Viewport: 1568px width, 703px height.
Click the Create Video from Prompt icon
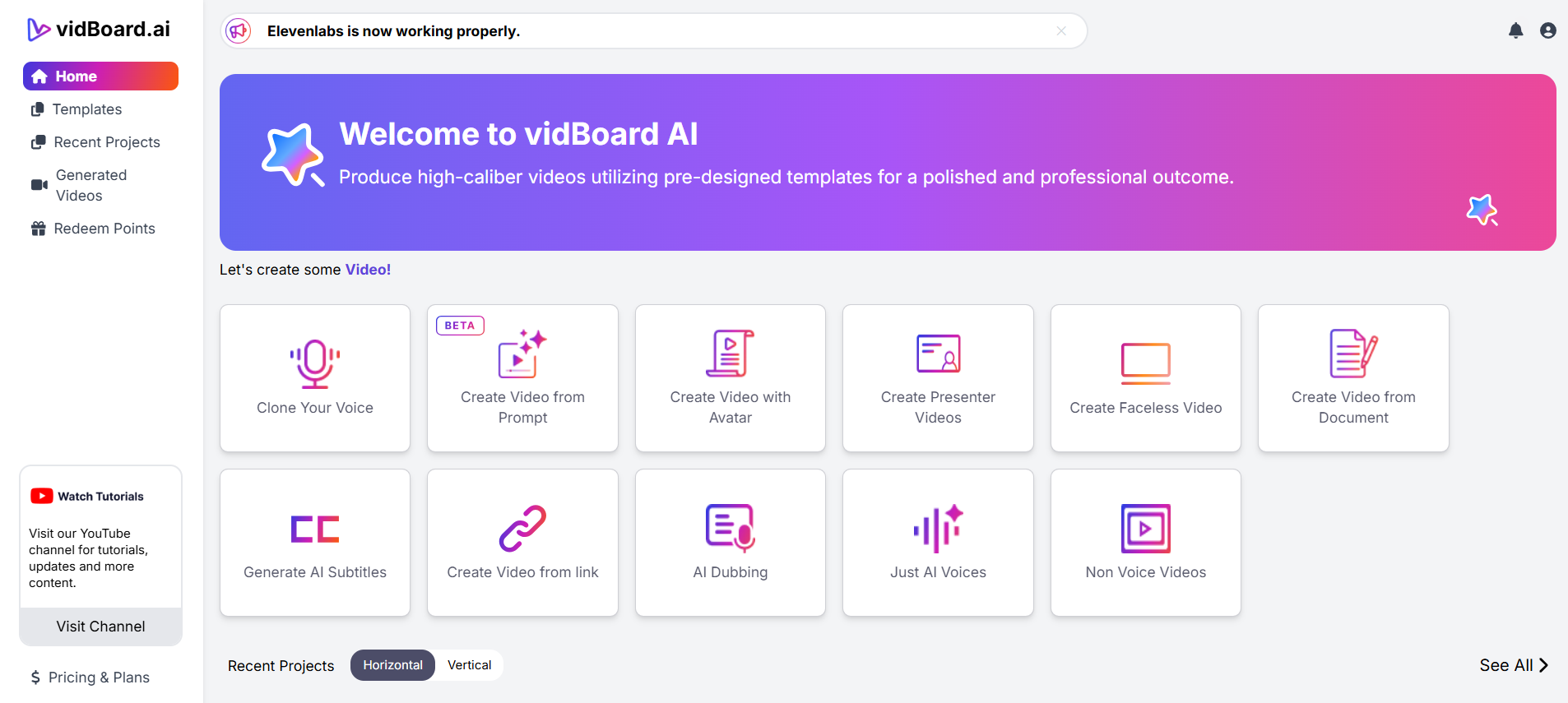coord(522,354)
